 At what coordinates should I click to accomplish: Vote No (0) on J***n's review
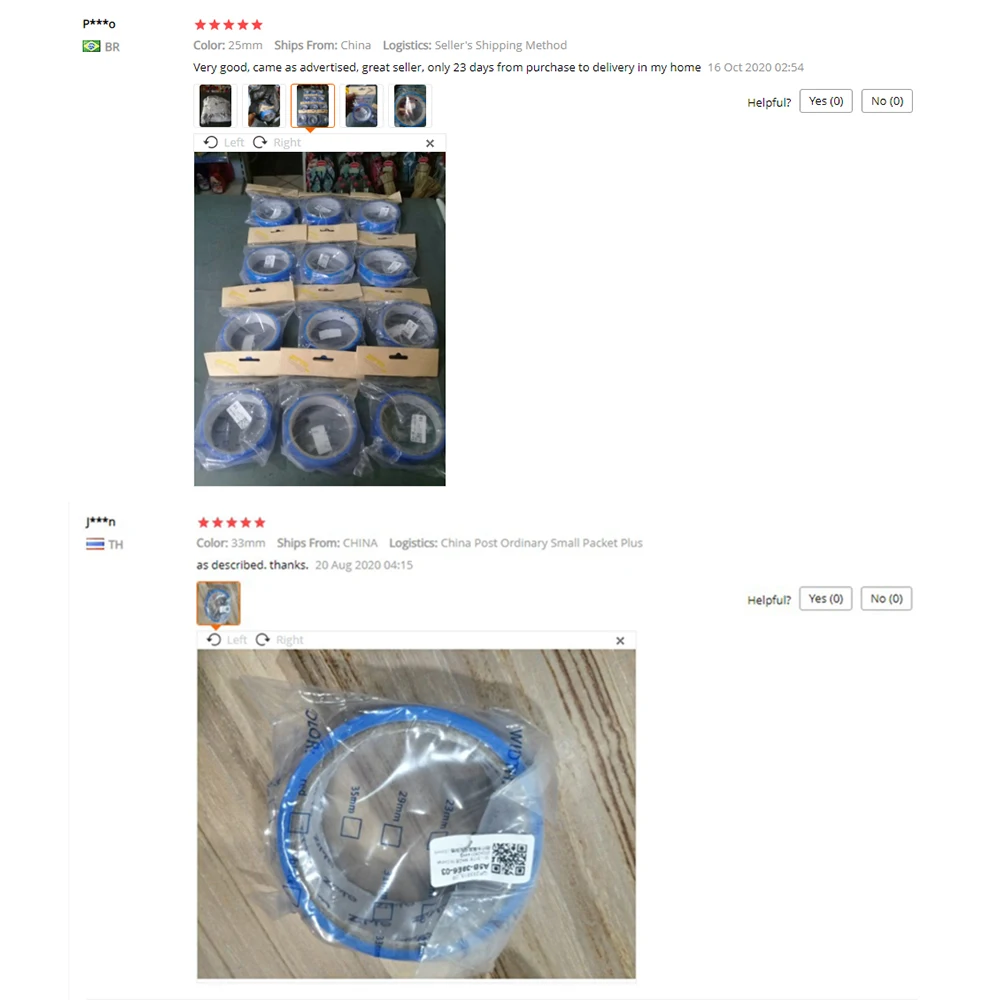(x=886, y=598)
